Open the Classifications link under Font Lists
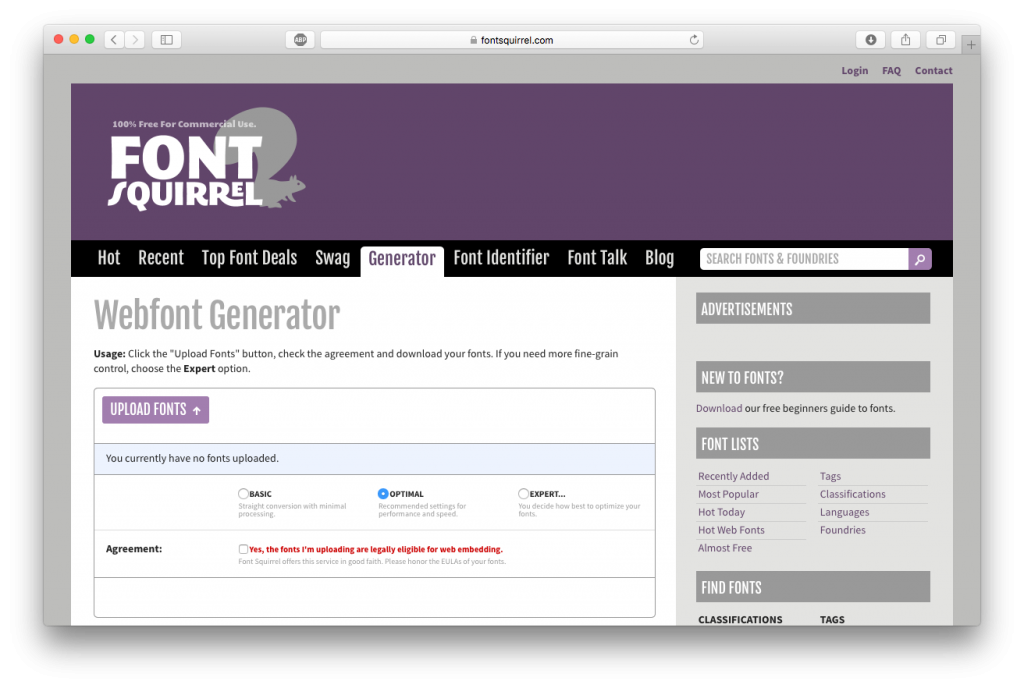 [x=852, y=494]
